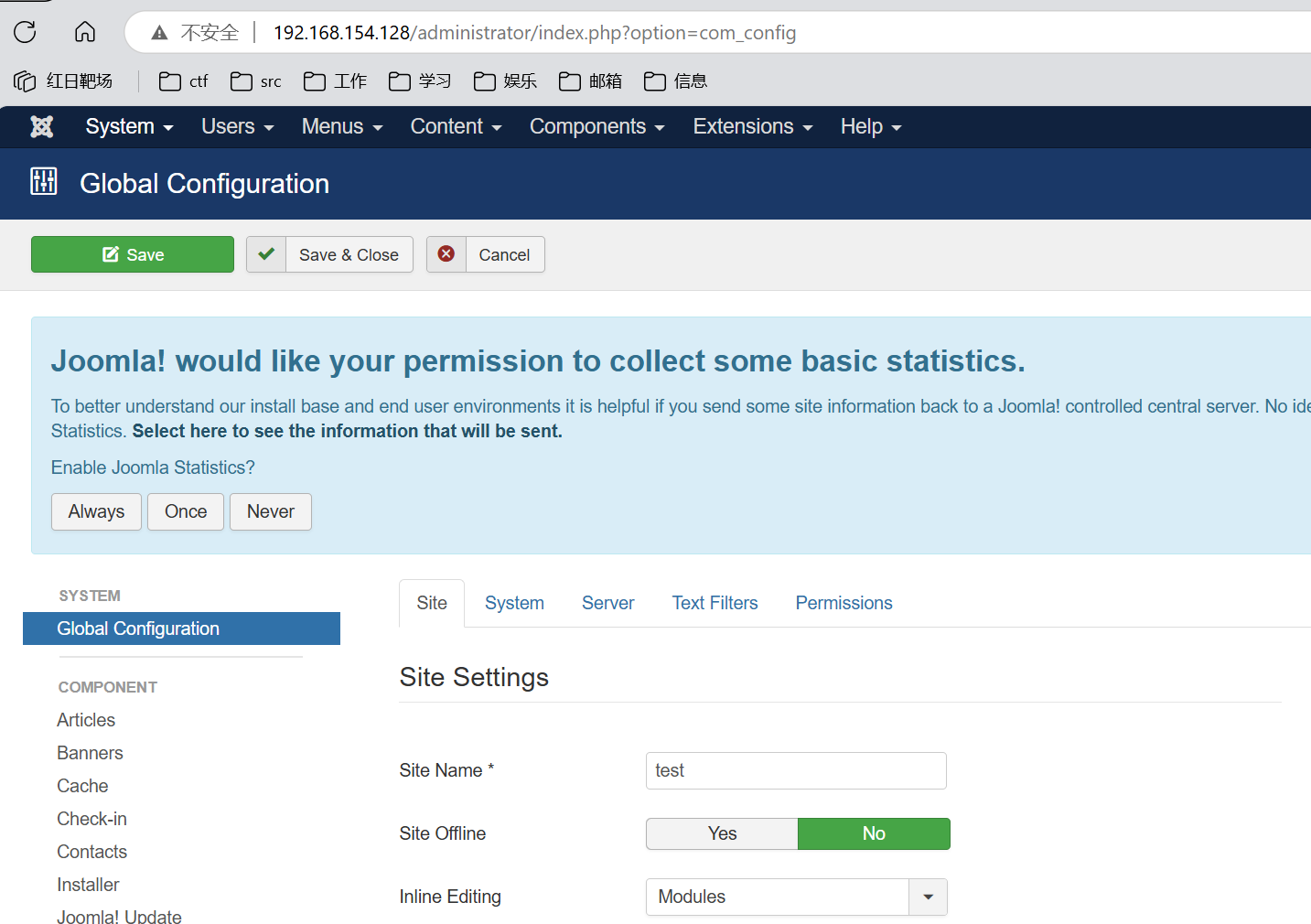Open the src bookmark folder
This screenshot has width=1311, height=924.
[255, 81]
